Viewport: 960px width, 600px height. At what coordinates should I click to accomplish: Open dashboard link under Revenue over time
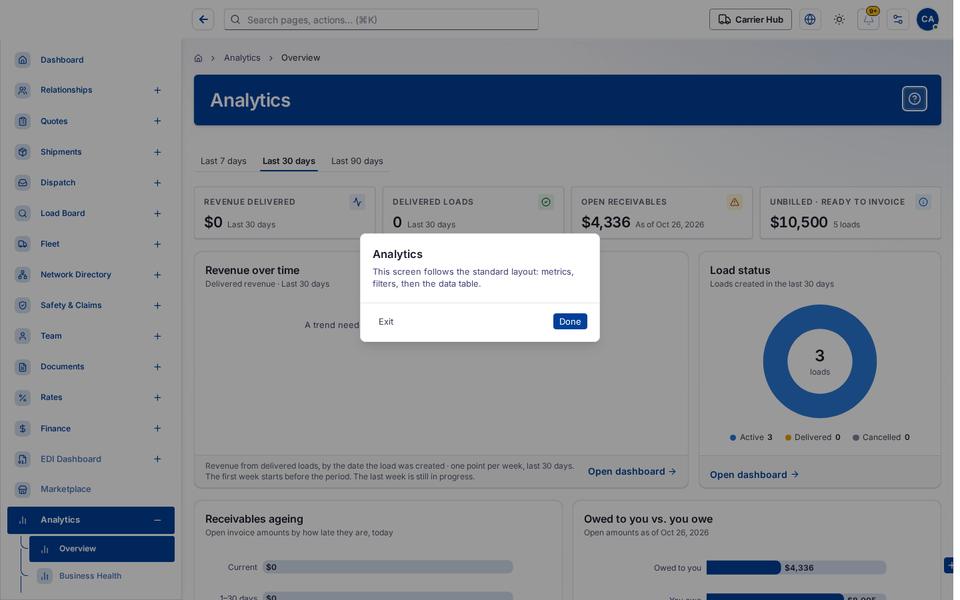click(632, 471)
